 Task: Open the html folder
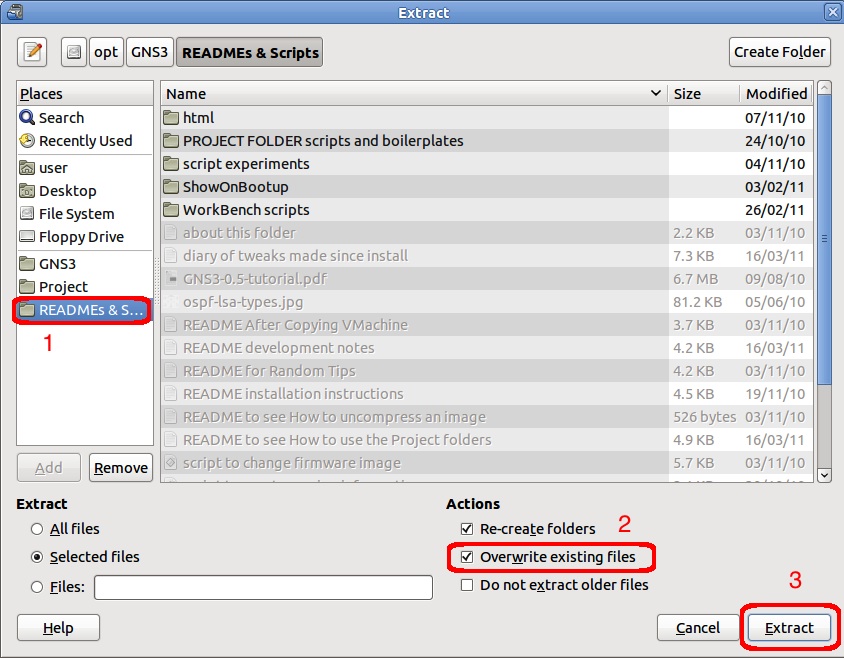[198, 118]
